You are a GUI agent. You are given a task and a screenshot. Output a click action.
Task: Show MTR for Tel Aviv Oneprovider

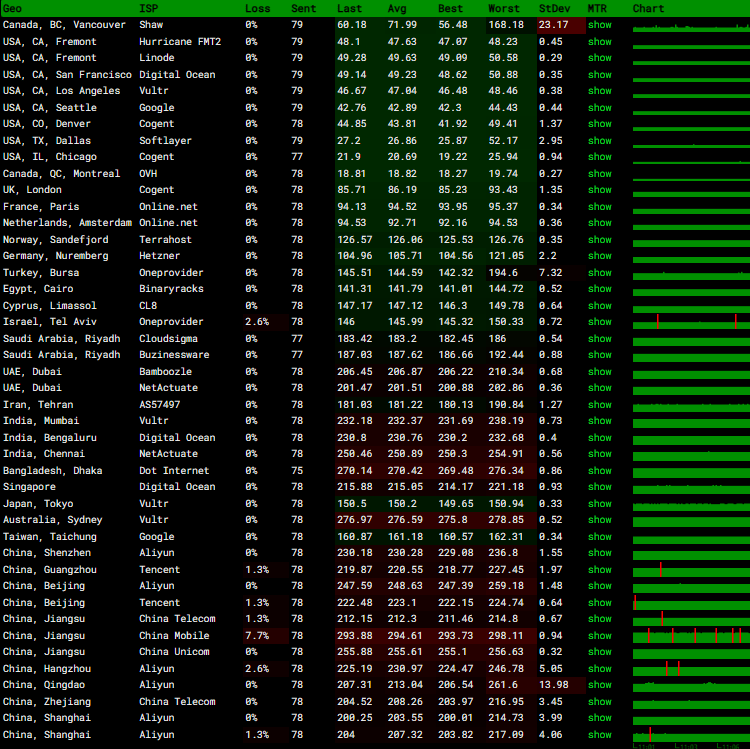tap(600, 322)
